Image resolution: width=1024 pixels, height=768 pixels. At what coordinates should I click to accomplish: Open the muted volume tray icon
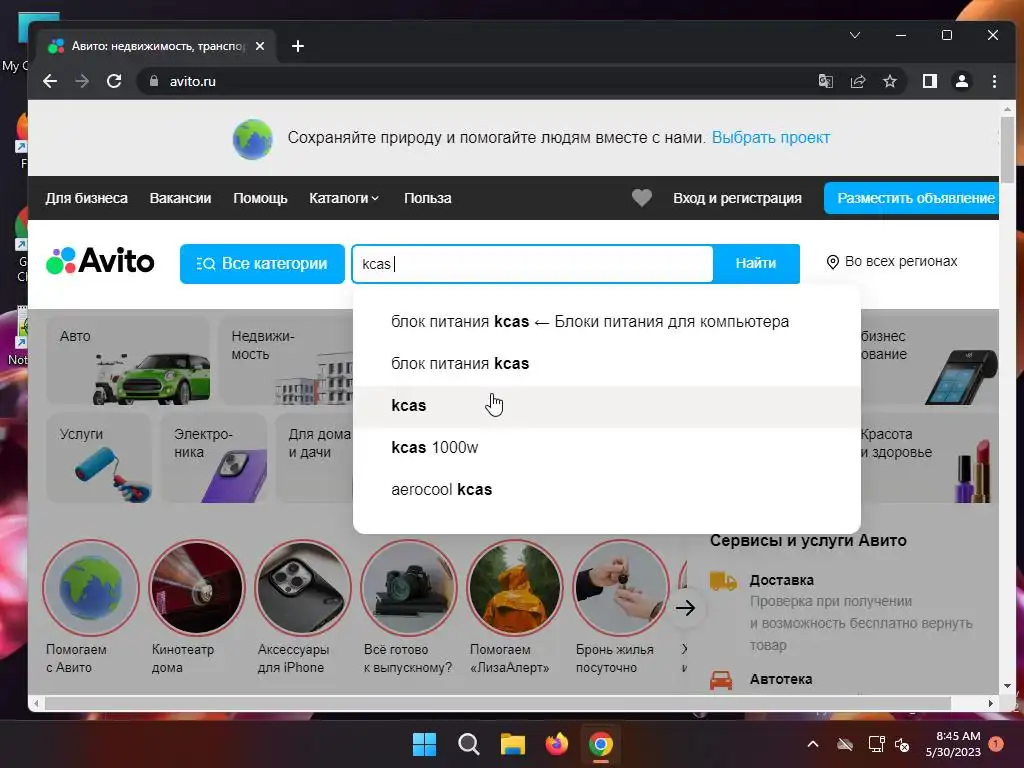903,744
